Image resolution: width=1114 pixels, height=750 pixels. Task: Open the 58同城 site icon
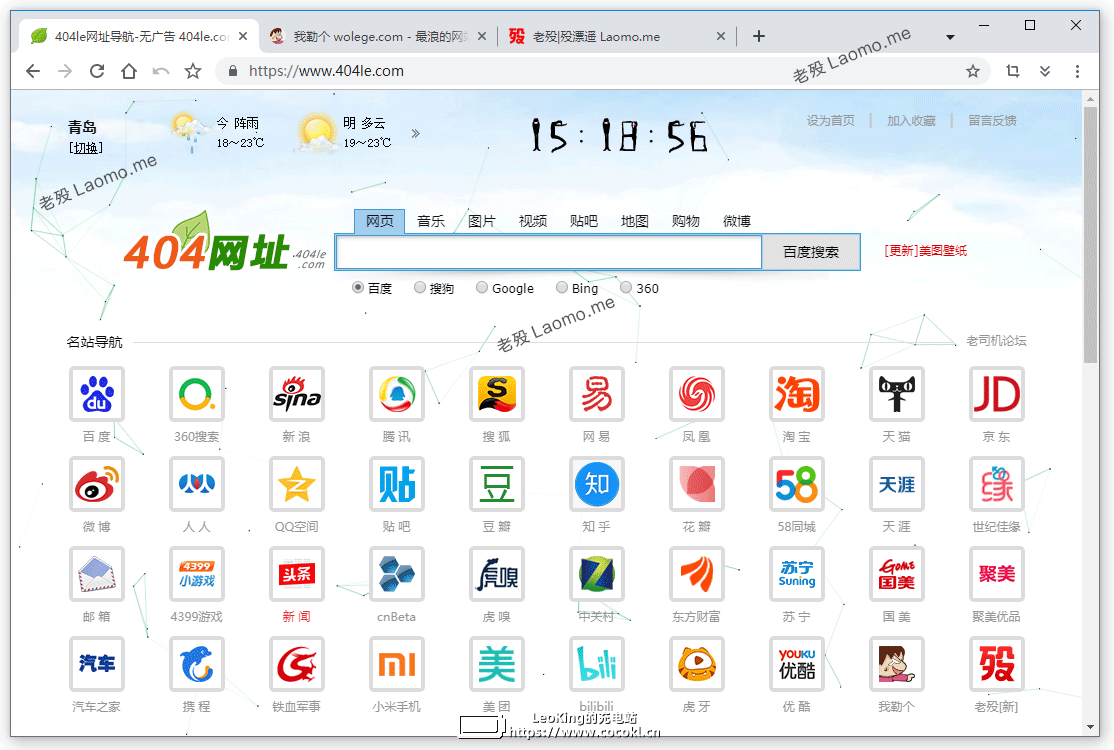click(796, 484)
